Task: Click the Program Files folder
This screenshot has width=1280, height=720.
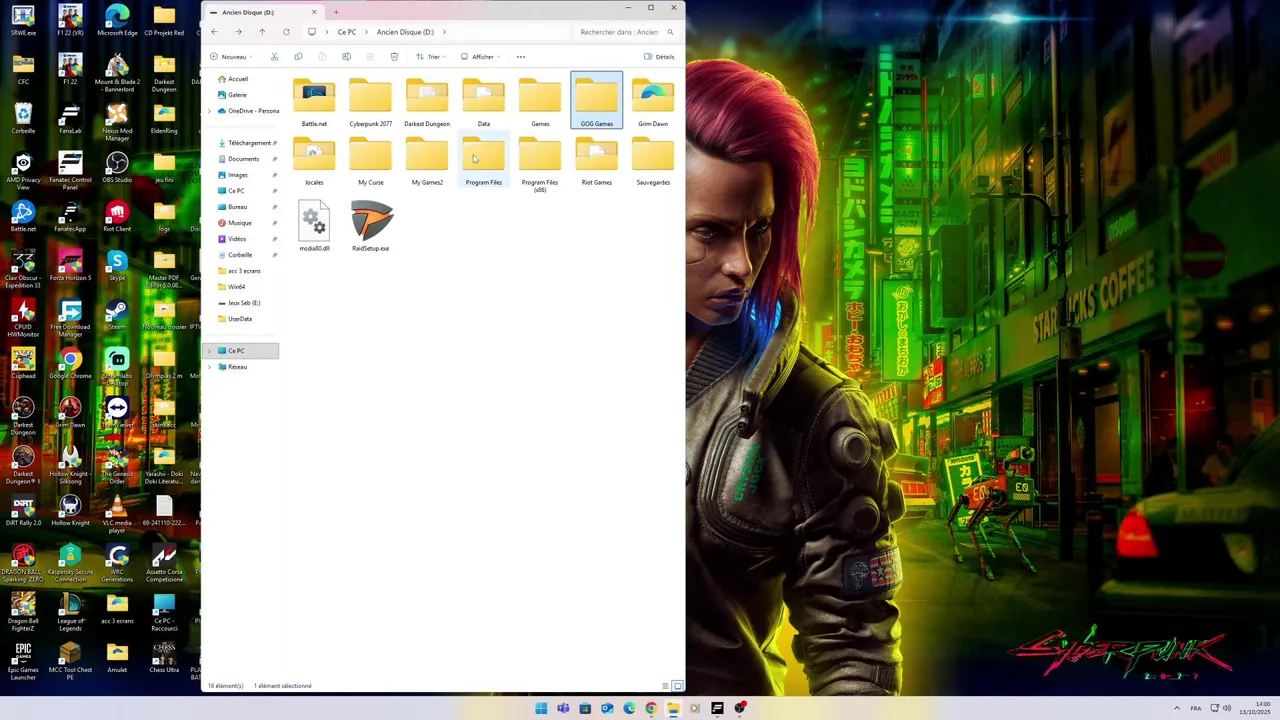Action: click(483, 162)
